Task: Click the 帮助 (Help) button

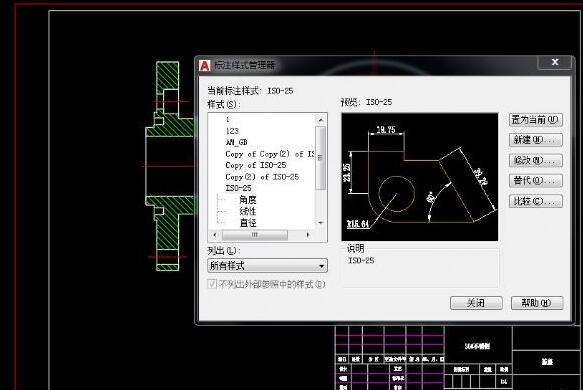Action: pyautogui.click(x=537, y=303)
